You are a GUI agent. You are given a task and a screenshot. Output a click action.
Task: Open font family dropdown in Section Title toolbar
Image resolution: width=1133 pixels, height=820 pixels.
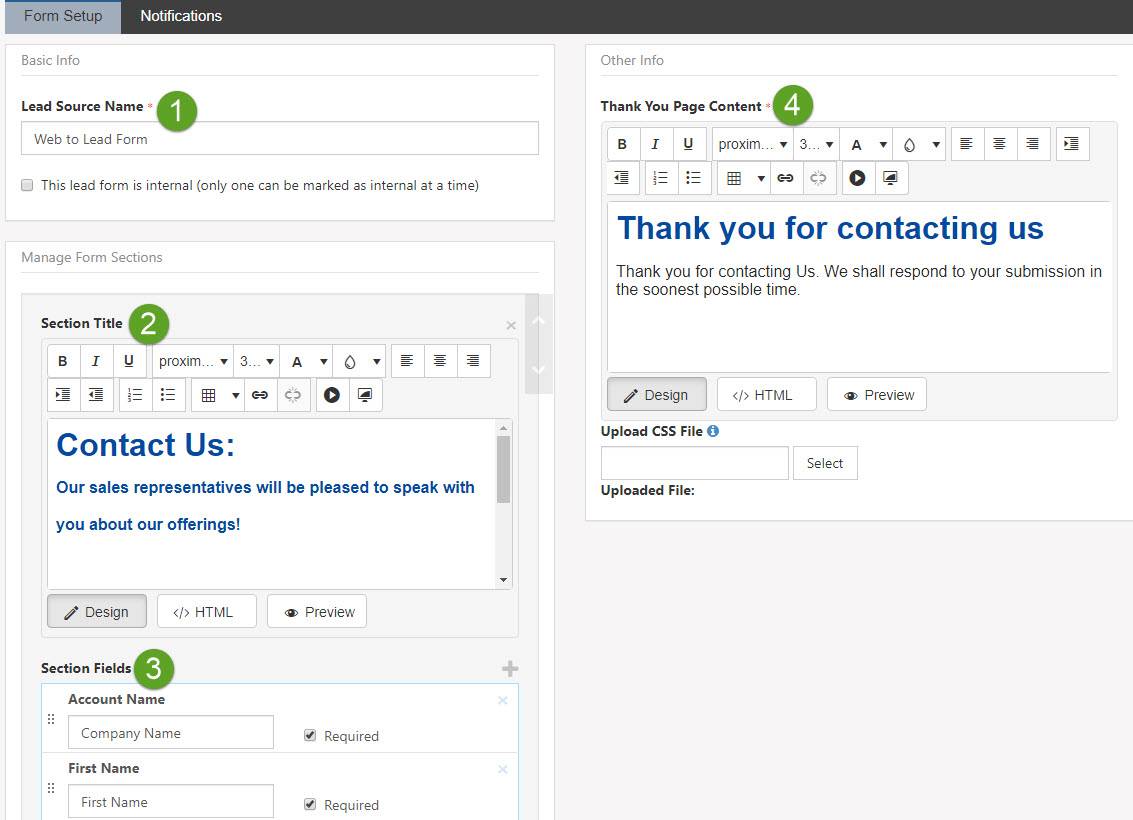(x=193, y=361)
